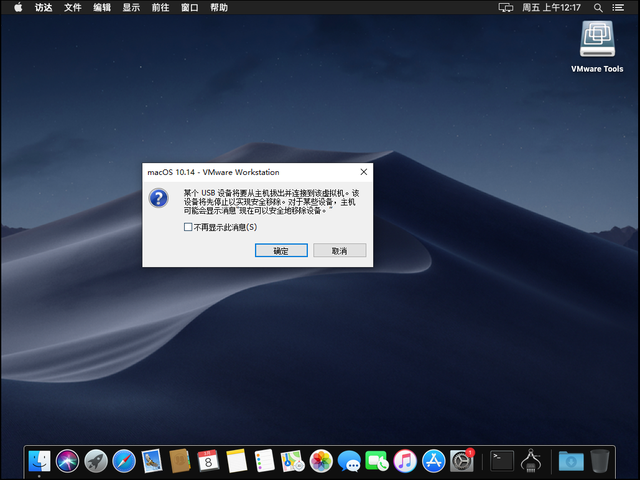640x480 pixels.
Task: Open Safari compass icon in dock
Action: coord(124,461)
